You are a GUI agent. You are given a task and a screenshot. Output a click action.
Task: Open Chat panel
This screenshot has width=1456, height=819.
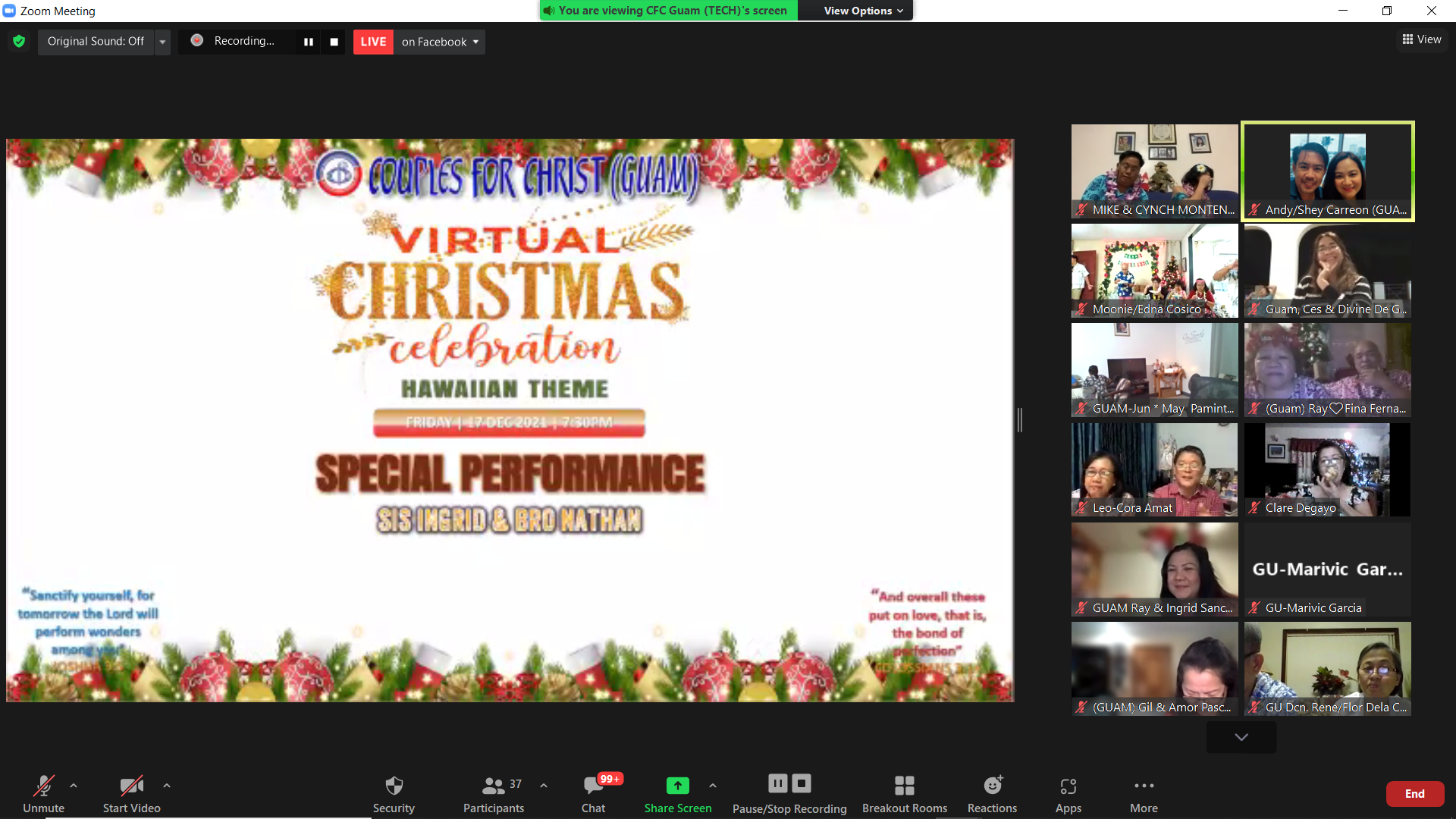click(593, 794)
